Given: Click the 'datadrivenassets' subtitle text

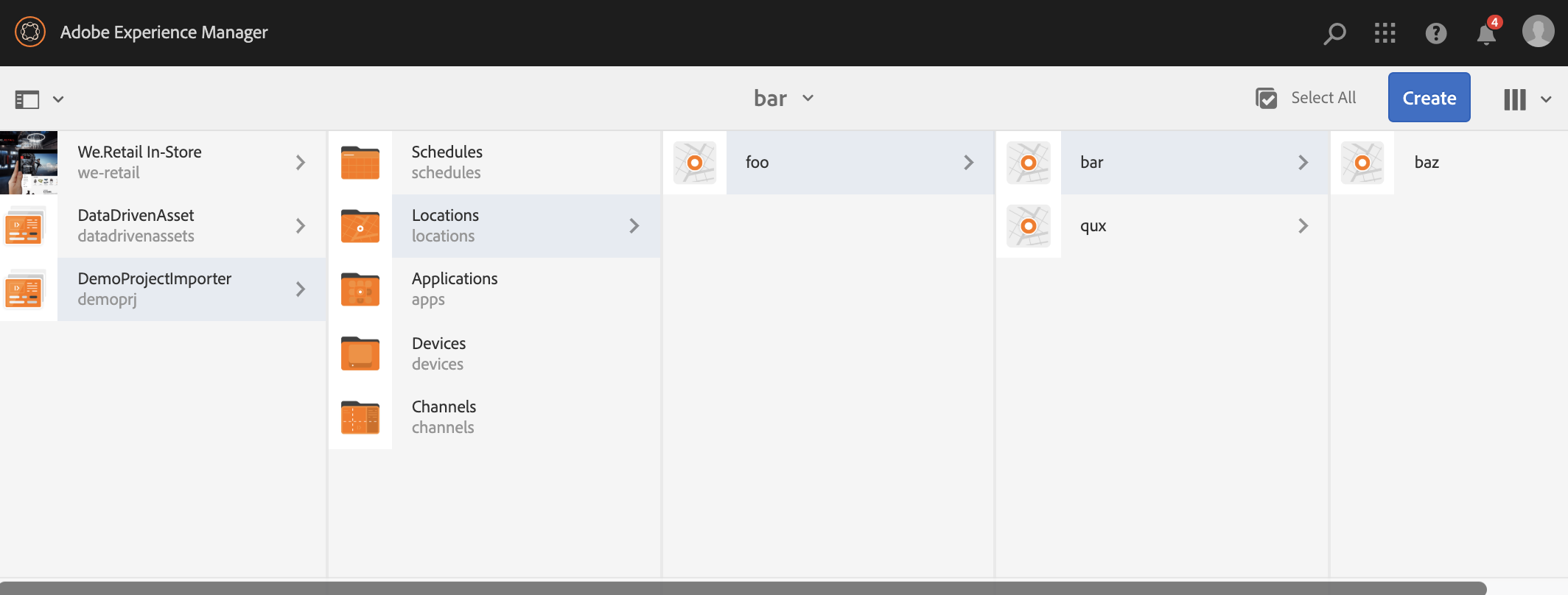Looking at the screenshot, I should 136,236.
